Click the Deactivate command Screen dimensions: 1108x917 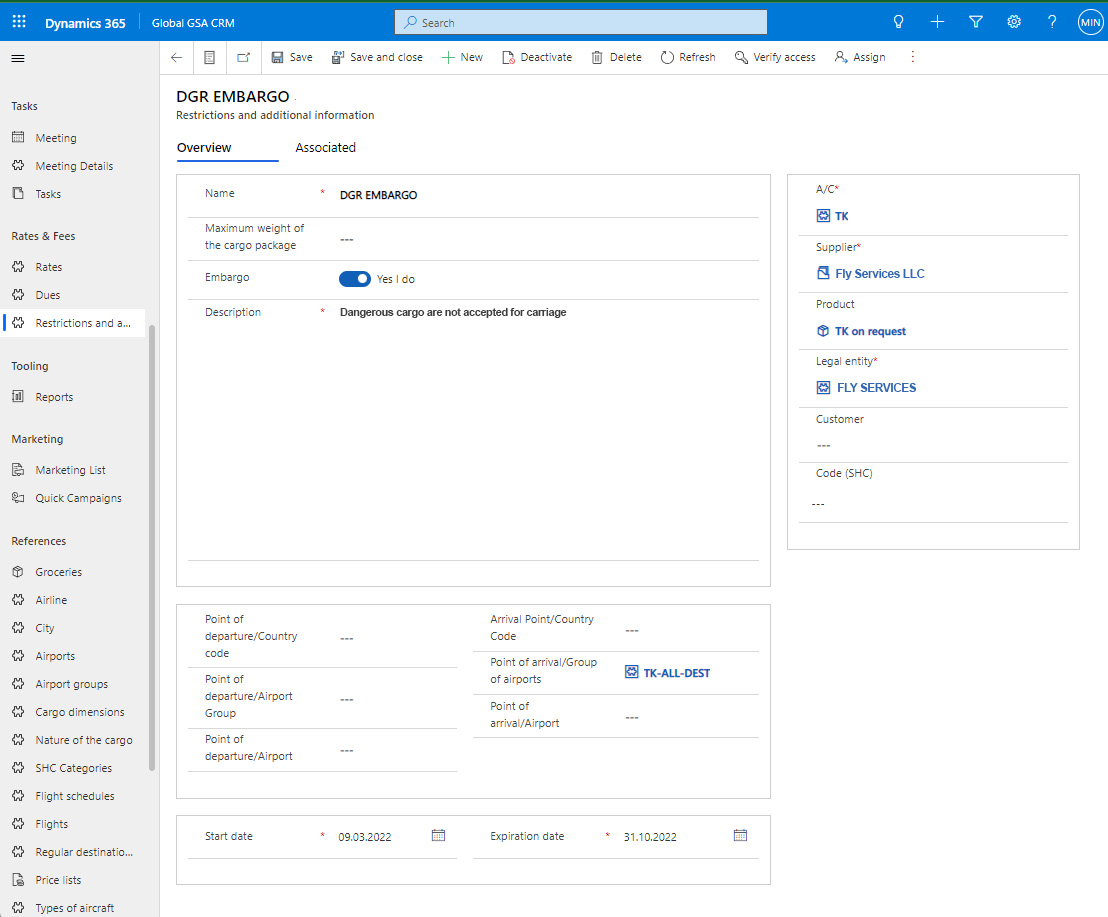537,58
